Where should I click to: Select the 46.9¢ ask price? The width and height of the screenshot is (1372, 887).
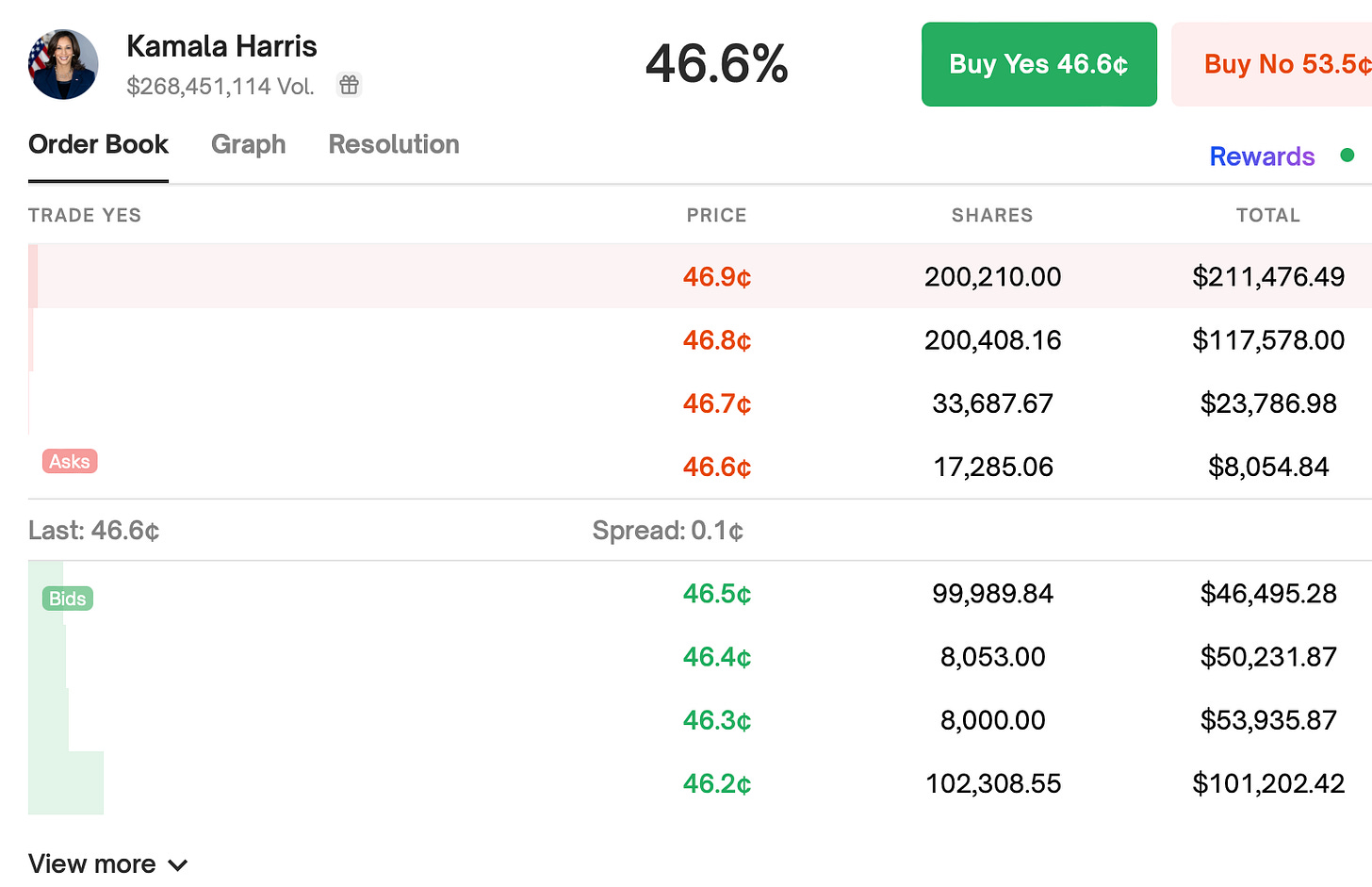tap(717, 277)
